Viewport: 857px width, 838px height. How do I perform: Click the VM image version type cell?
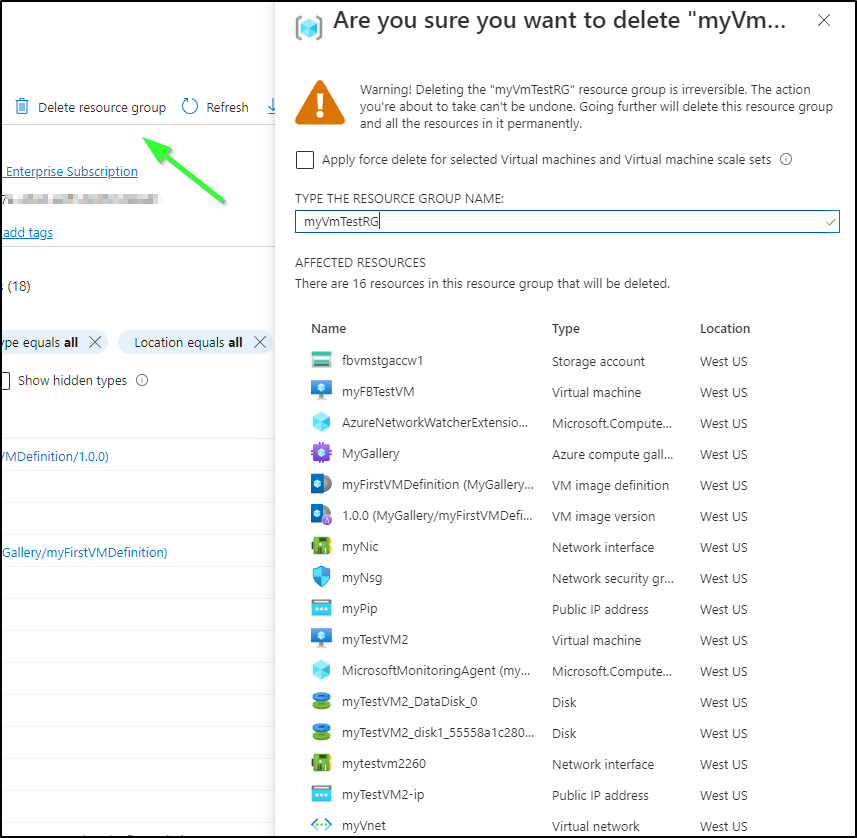pos(603,516)
